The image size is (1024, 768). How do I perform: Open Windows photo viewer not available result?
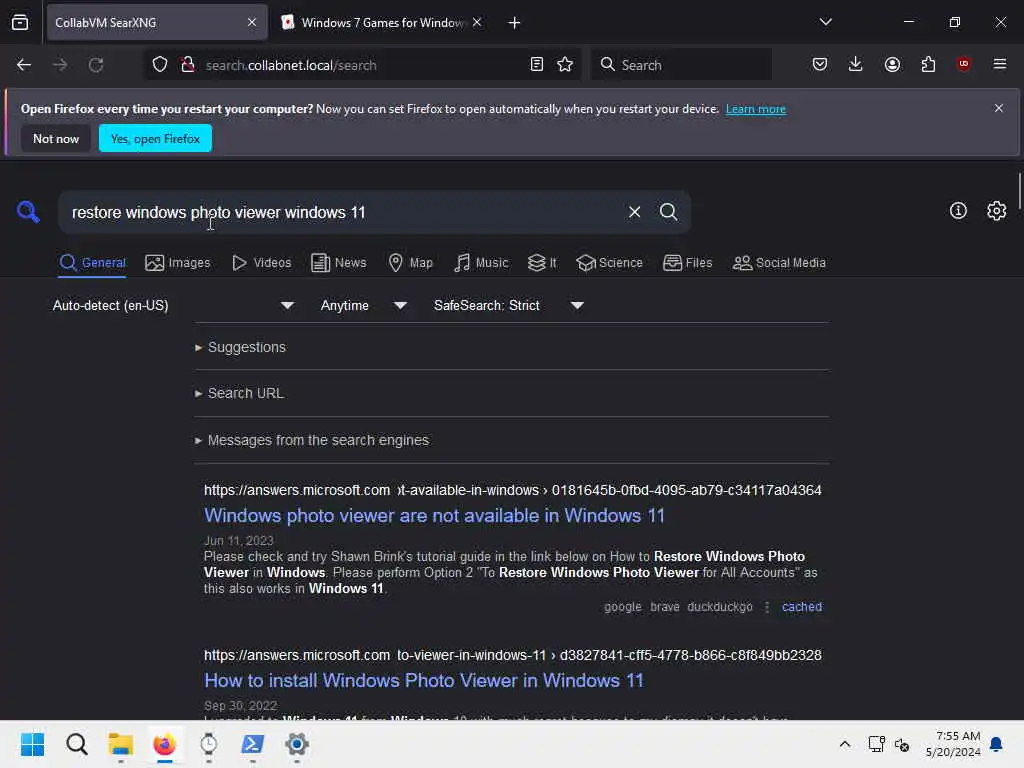point(434,516)
